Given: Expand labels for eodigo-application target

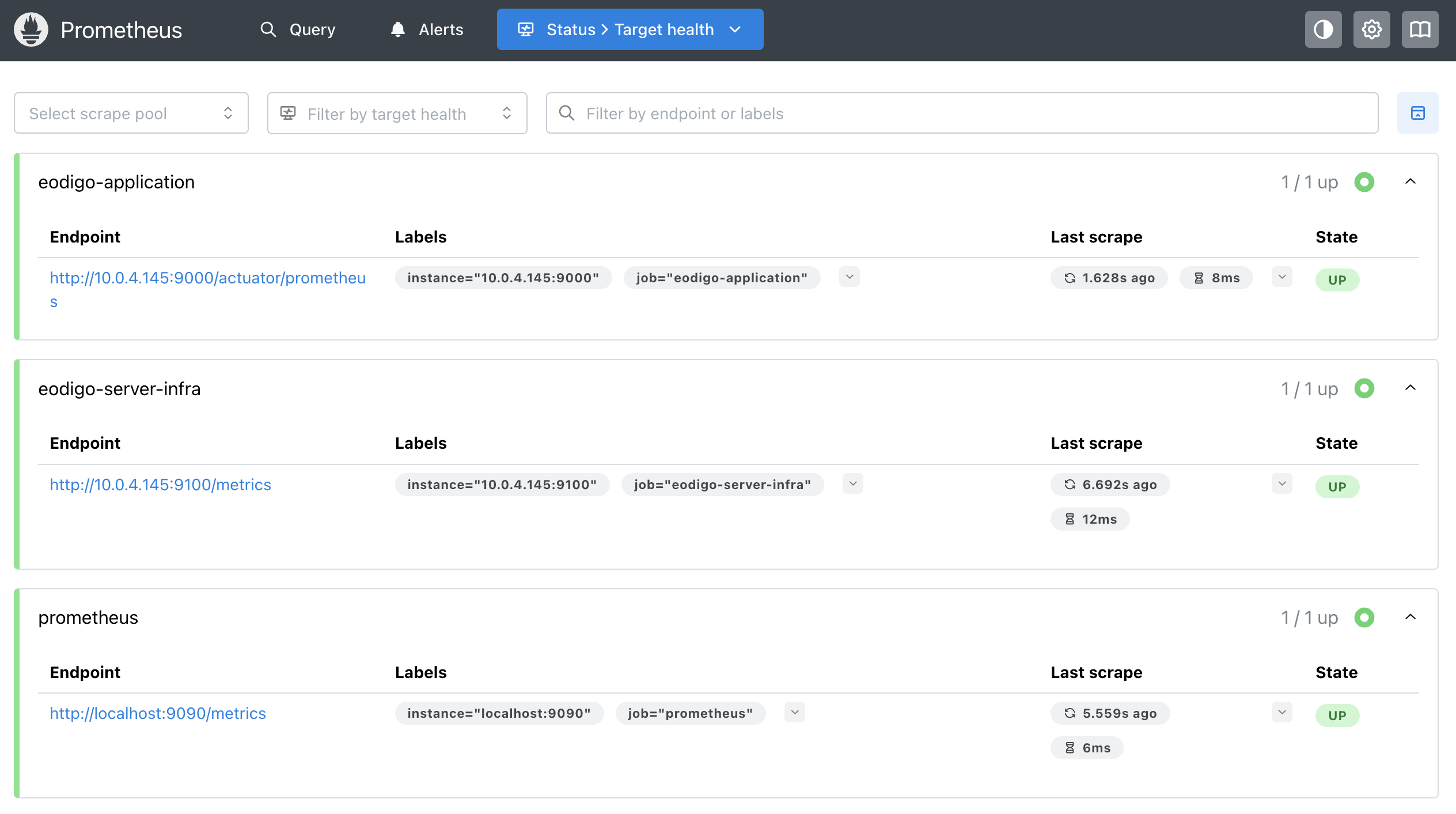Looking at the screenshot, I should 849,277.
